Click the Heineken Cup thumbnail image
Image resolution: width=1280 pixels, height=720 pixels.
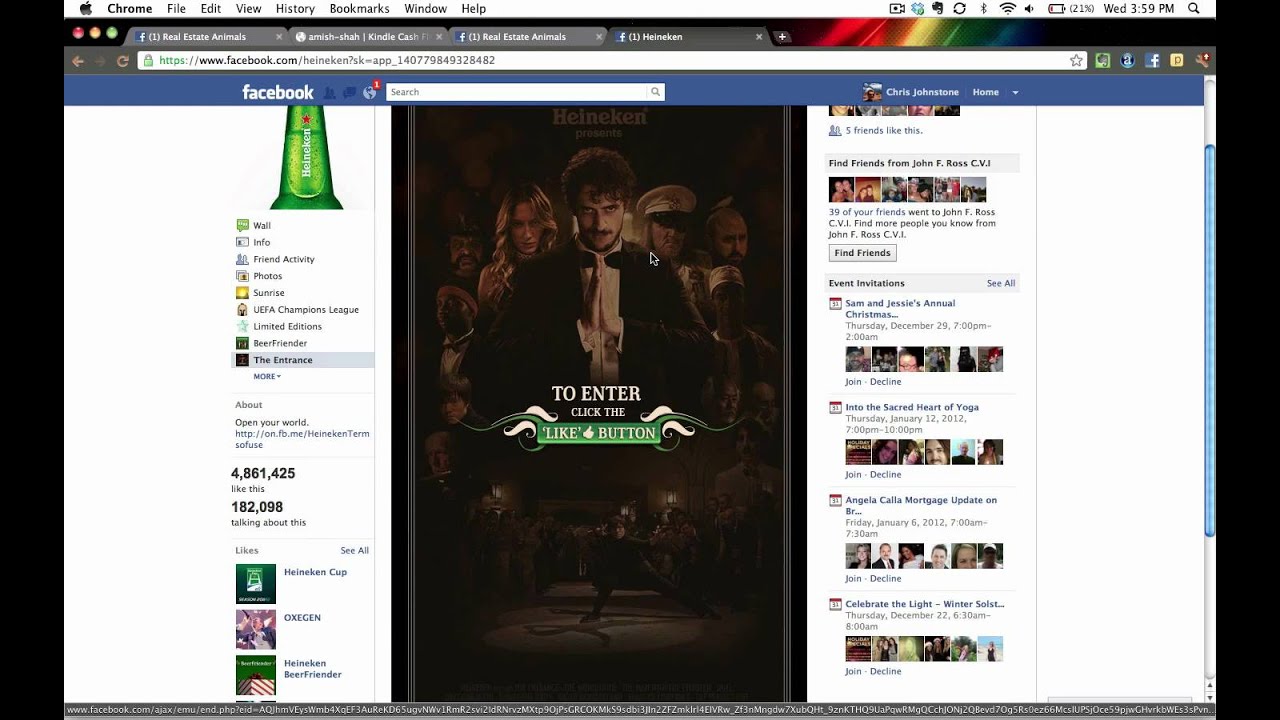point(255,584)
